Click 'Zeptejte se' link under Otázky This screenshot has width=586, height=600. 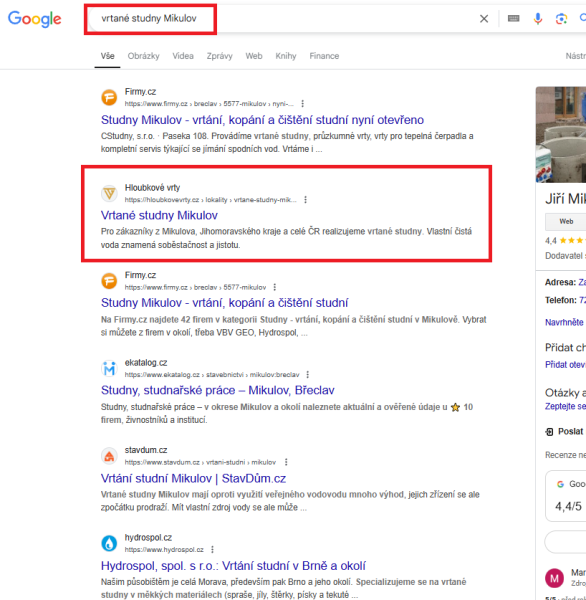[565, 406]
